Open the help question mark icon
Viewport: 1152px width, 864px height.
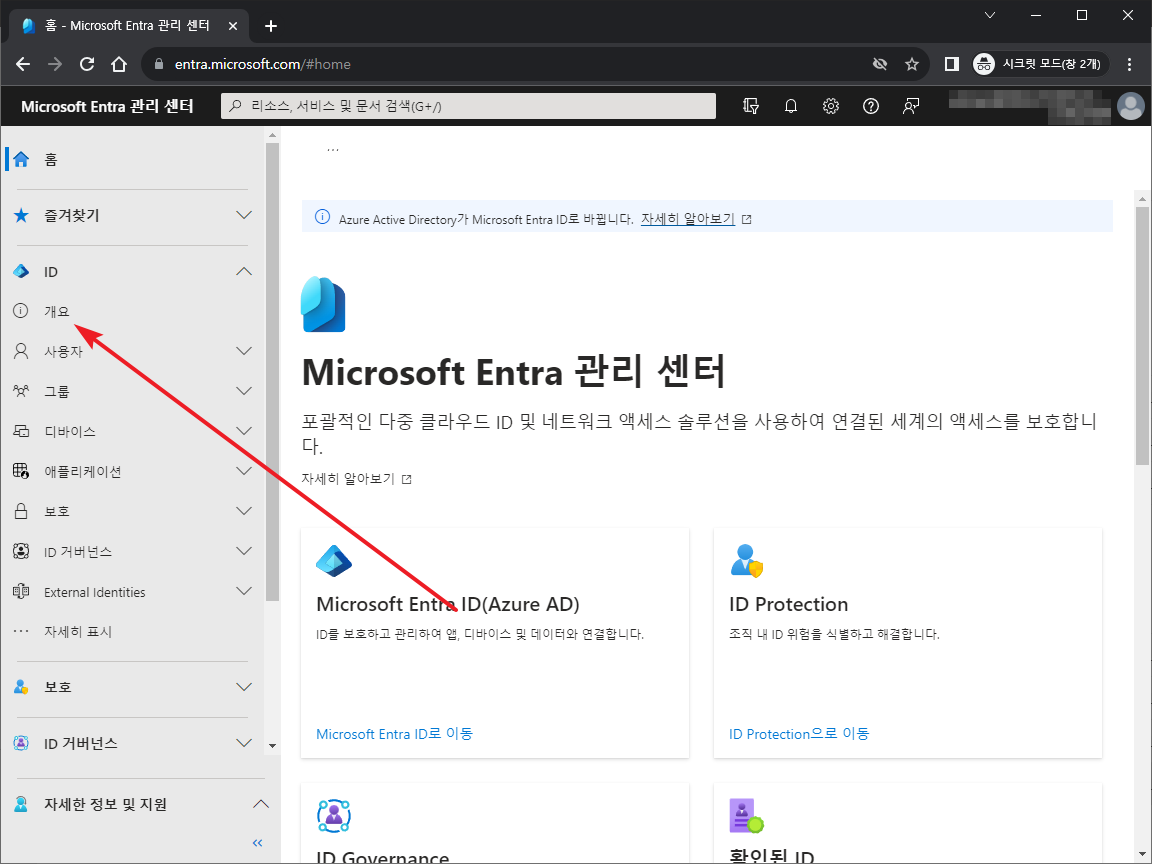point(871,107)
